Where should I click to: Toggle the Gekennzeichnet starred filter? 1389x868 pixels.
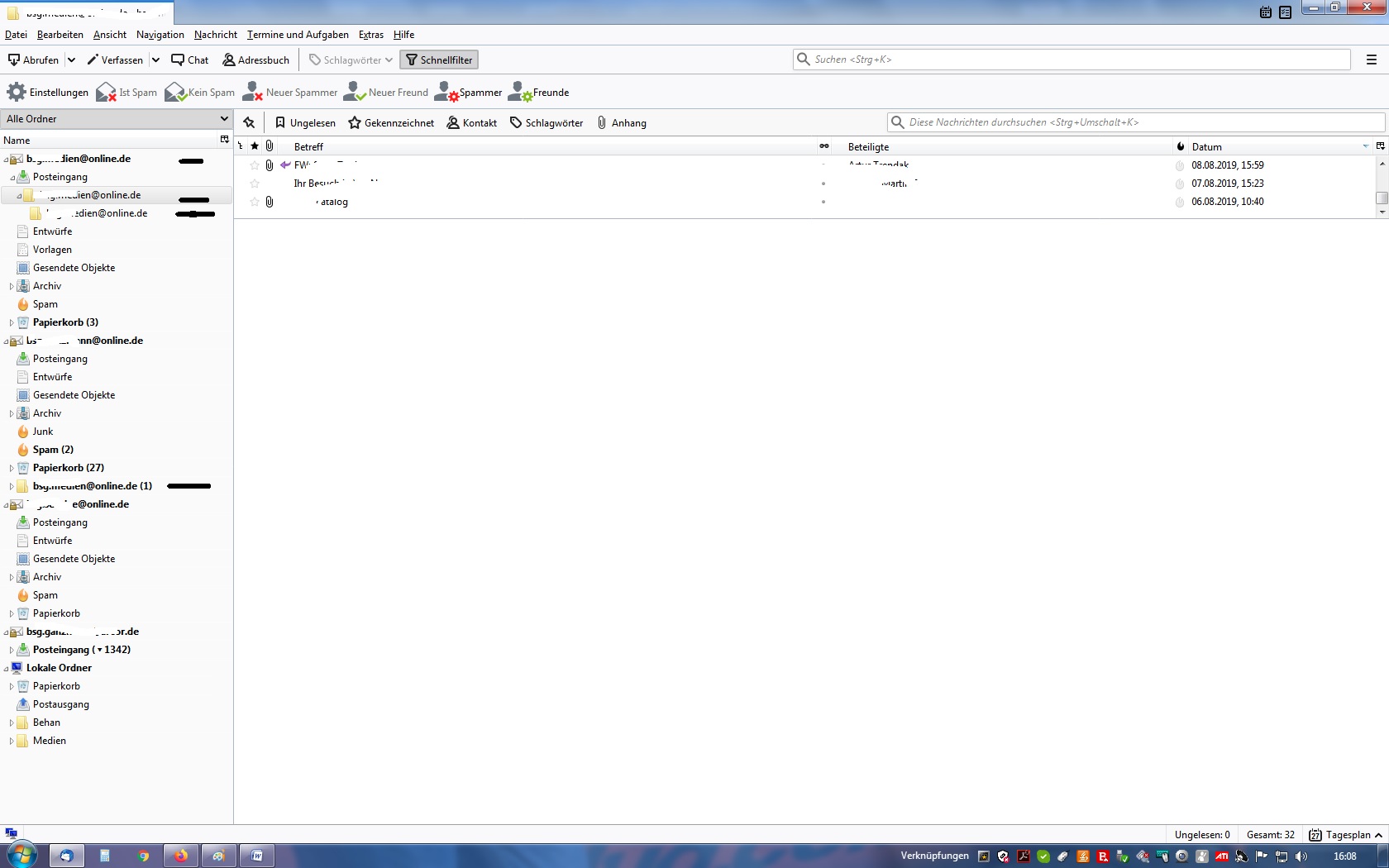coord(391,122)
